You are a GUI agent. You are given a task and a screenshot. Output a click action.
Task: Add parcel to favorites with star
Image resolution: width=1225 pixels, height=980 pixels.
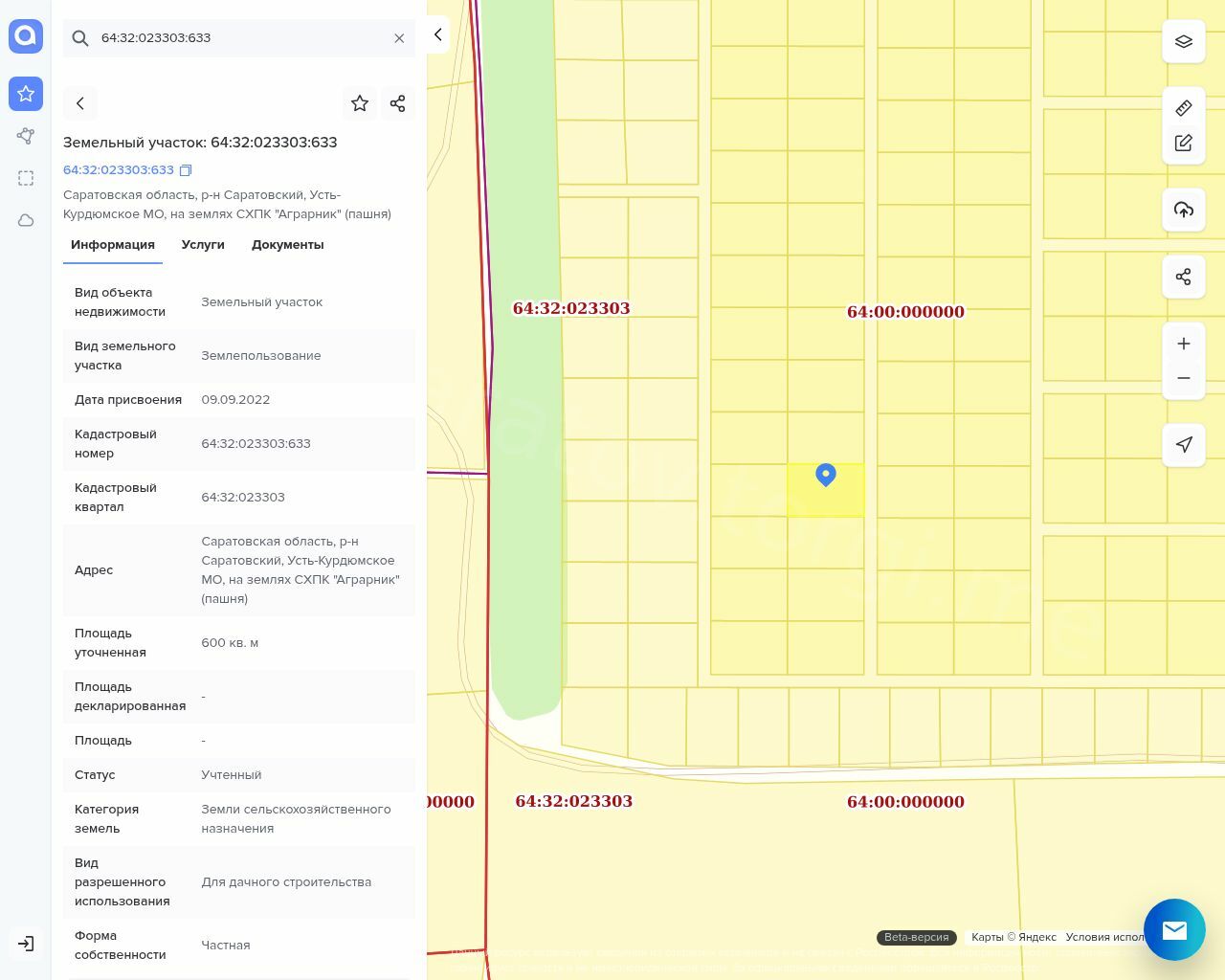pyautogui.click(x=360, y=103)
